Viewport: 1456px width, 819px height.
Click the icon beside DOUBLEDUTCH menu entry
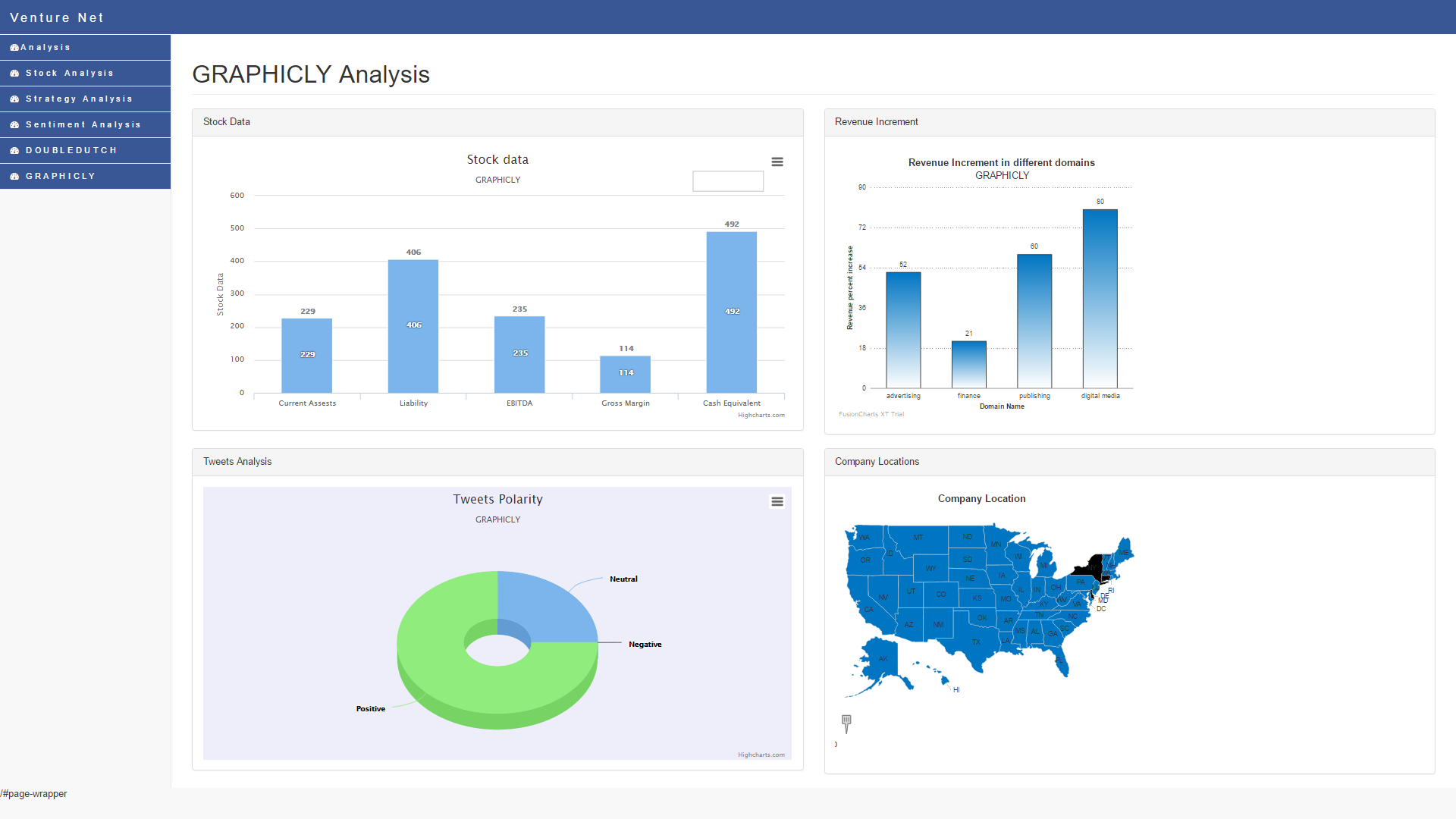[14, 151]
